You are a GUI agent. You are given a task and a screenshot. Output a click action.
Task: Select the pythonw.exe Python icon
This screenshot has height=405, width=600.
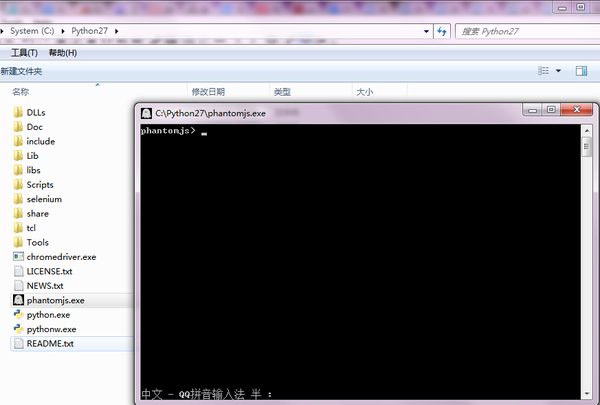[x=18, y=329]
